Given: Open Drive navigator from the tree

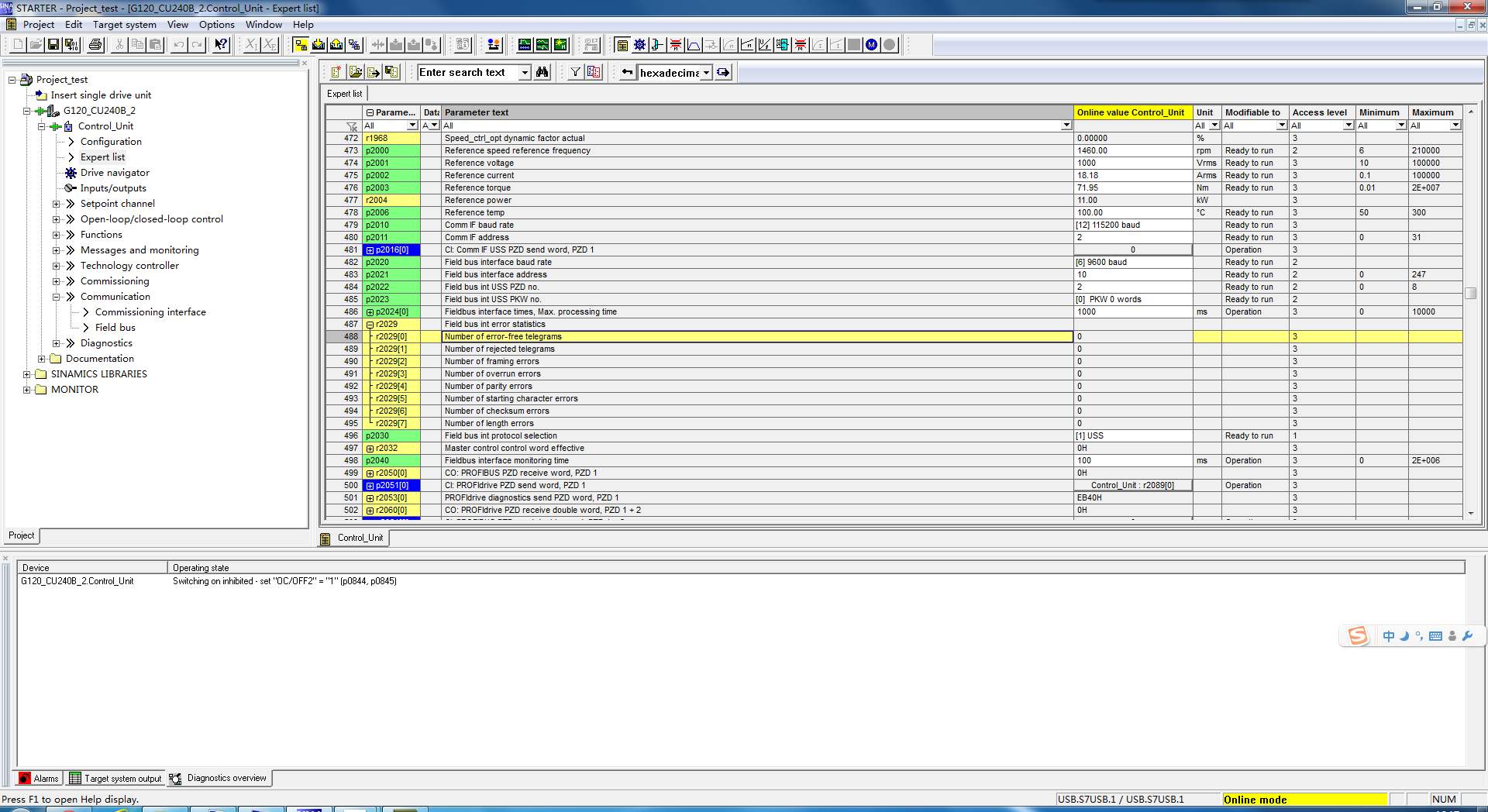Looking at the screenshot, I should pyautogui.click(x=115, y=173).
